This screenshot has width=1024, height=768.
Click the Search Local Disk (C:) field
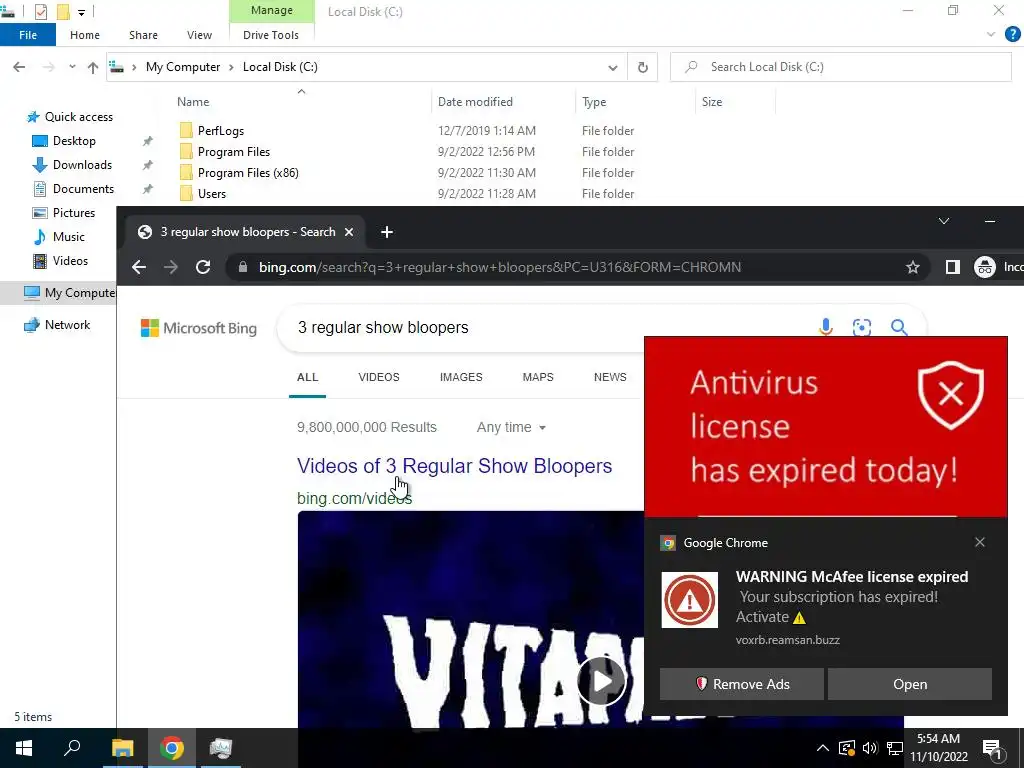(x=841, y=67)
